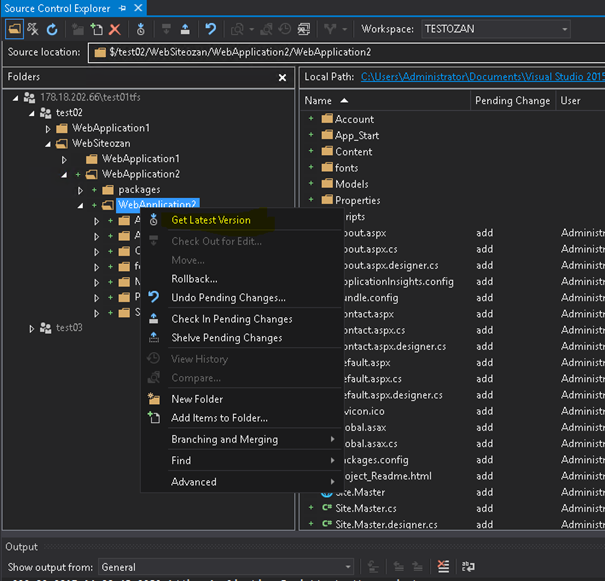Toggle the Folders pane toolbar icon
The image size is (605, 581).
click(x=14, y=30)
